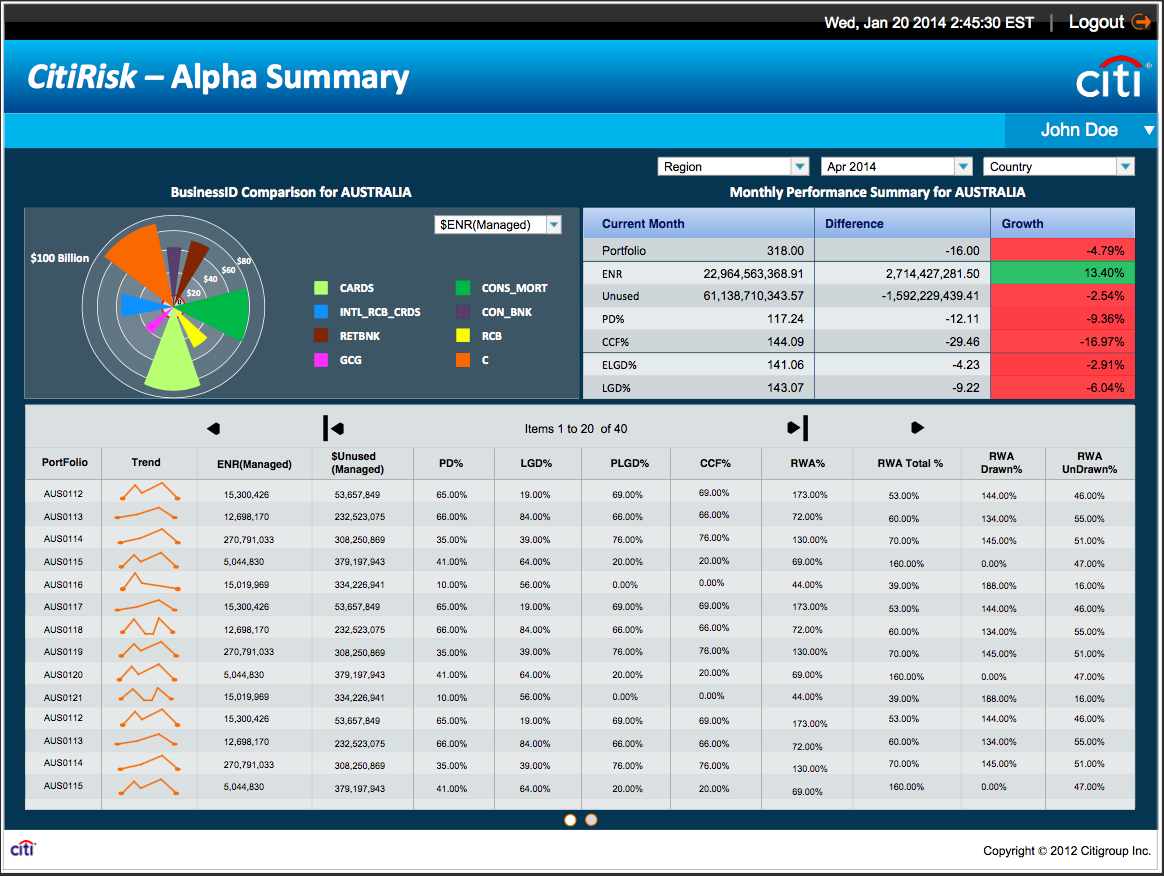Viewport: 1164px width, 876px height.
Task: Select portfolio AUS0121 in the table
Action: [63, 698]
